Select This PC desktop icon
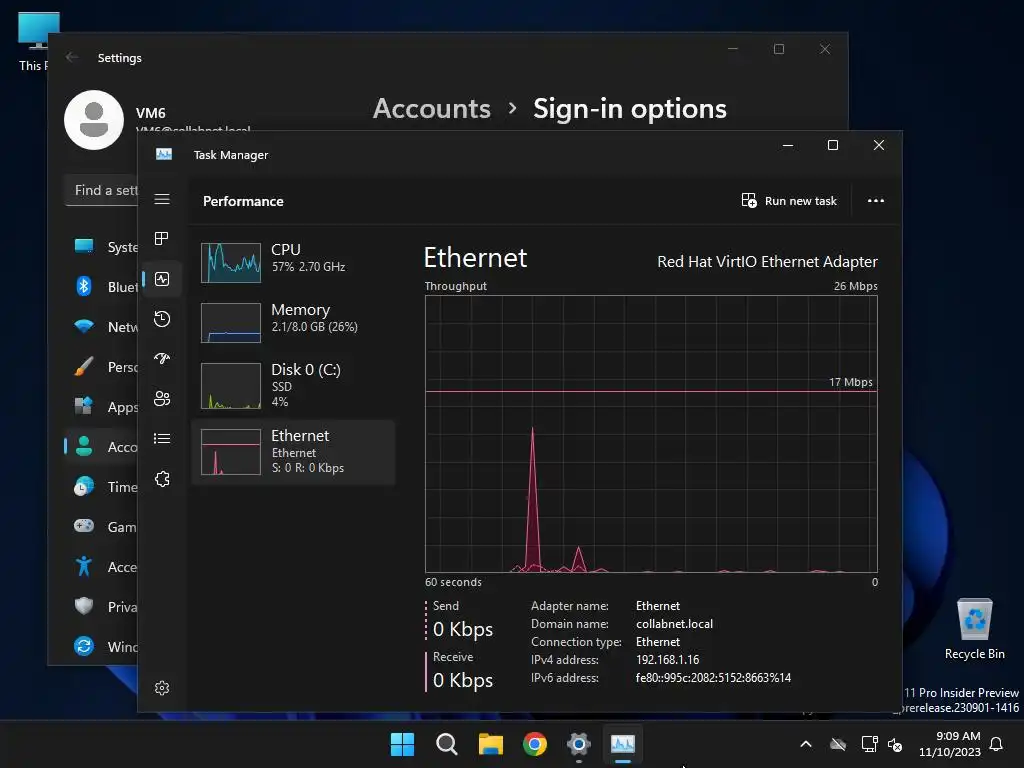 pyautogui.click(x=34, y=40)
